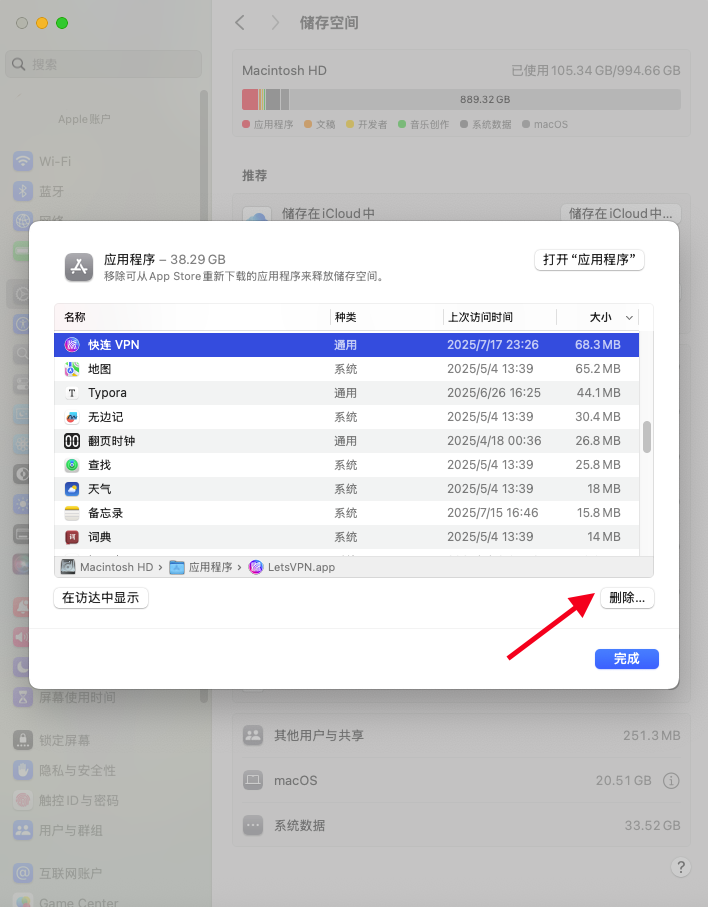Viewport: 708px width, 907px height.
Task: Click the 删除… delete button
Action: click(x=627, y=598)
